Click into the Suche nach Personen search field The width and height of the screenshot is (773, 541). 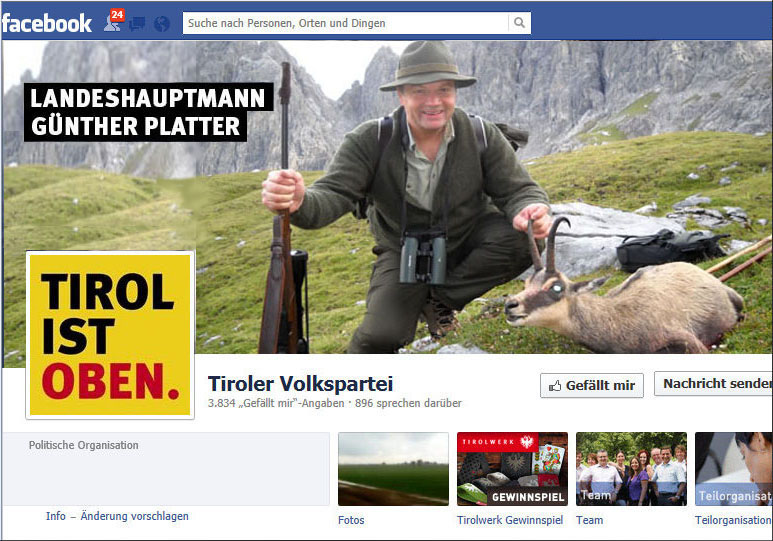pos(346,23)
